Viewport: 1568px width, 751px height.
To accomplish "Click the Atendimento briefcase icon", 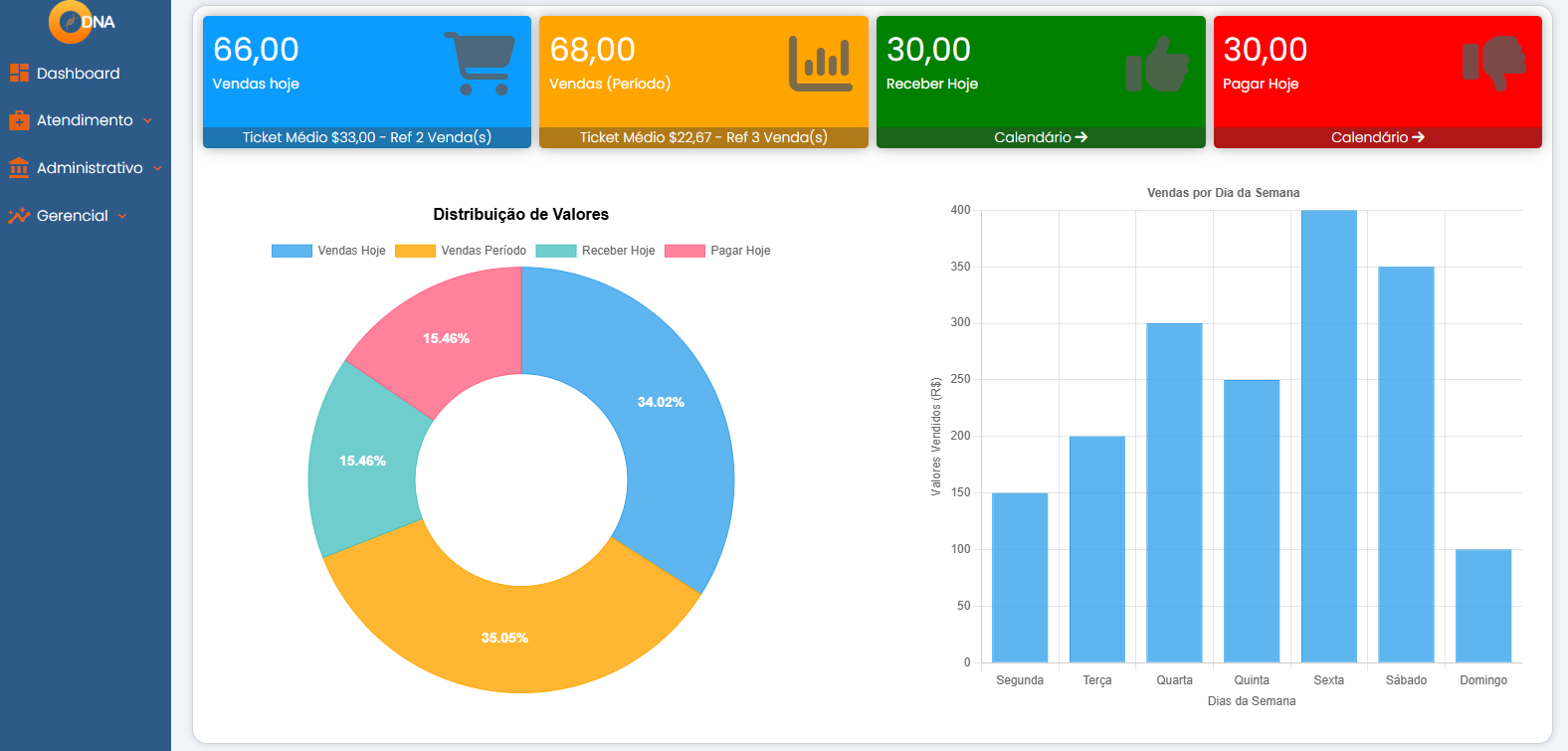I will tap(19, 120).
